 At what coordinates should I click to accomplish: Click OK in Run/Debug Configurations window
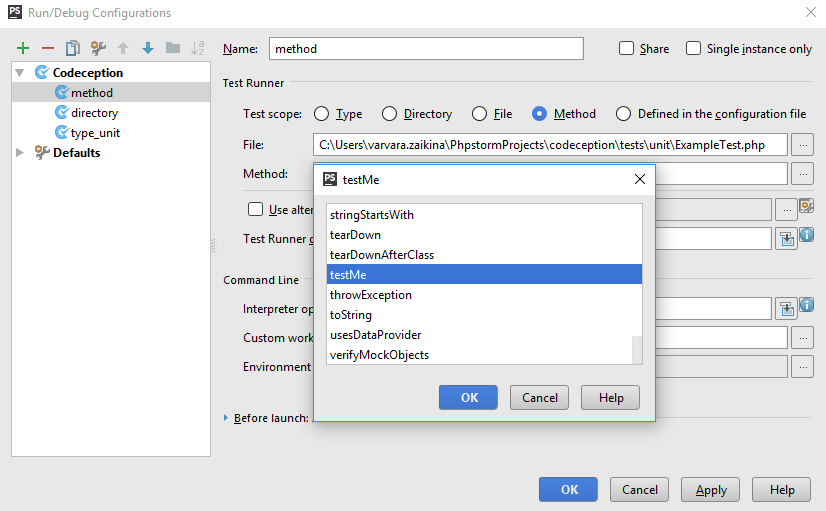[x=568, y=490]
